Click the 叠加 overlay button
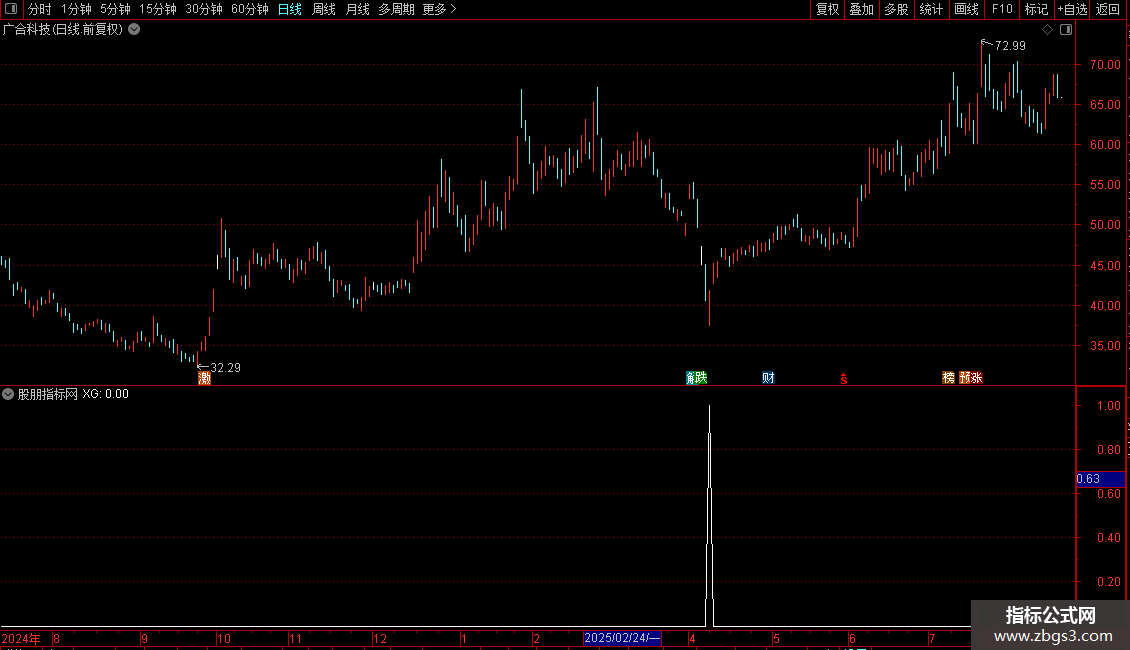 [861, 9]
